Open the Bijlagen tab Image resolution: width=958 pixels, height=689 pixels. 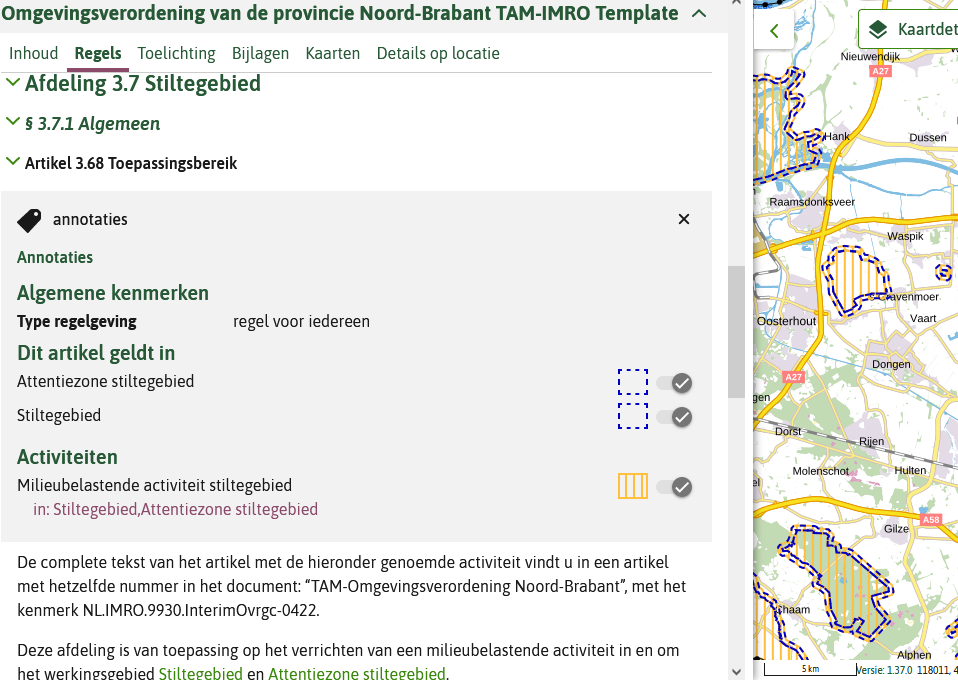point(260,54)
